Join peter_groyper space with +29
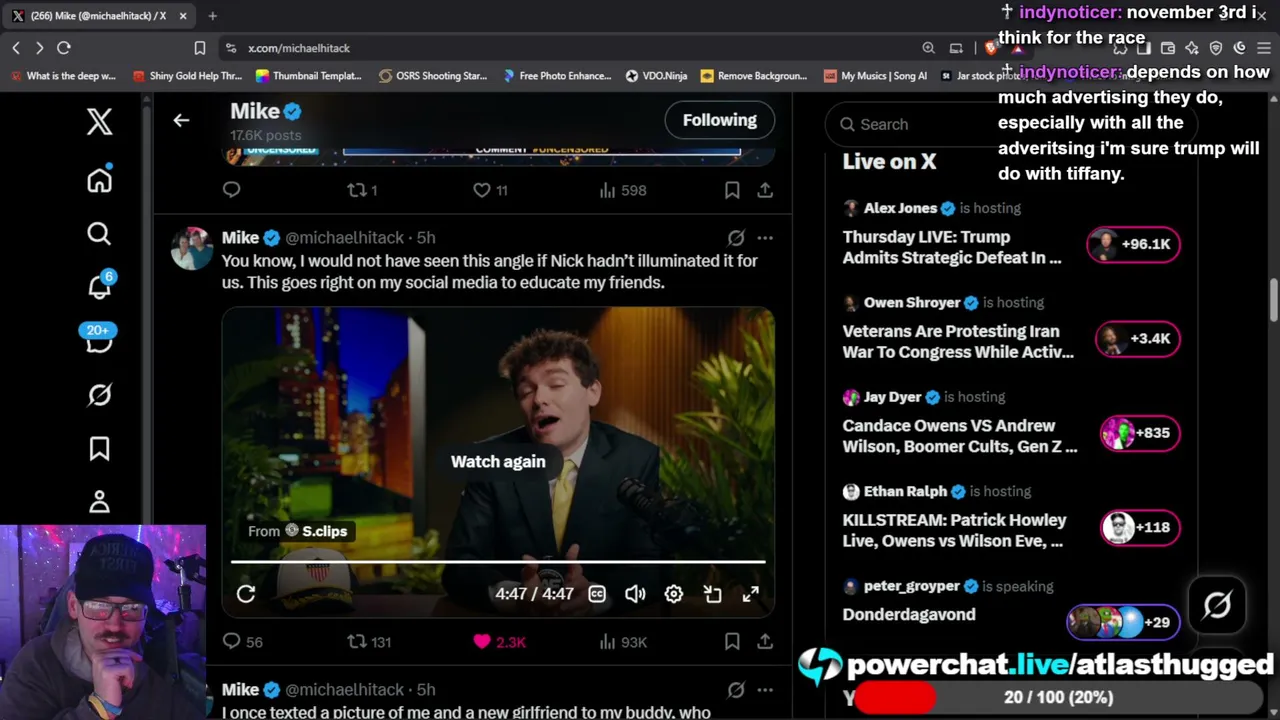The width and height of the screenshot is (1280, 720). coord(1122,622)
